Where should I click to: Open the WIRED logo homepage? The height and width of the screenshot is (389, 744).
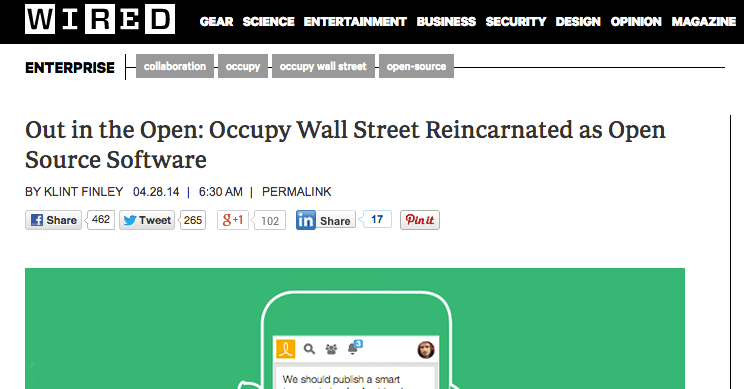[100, 19]
